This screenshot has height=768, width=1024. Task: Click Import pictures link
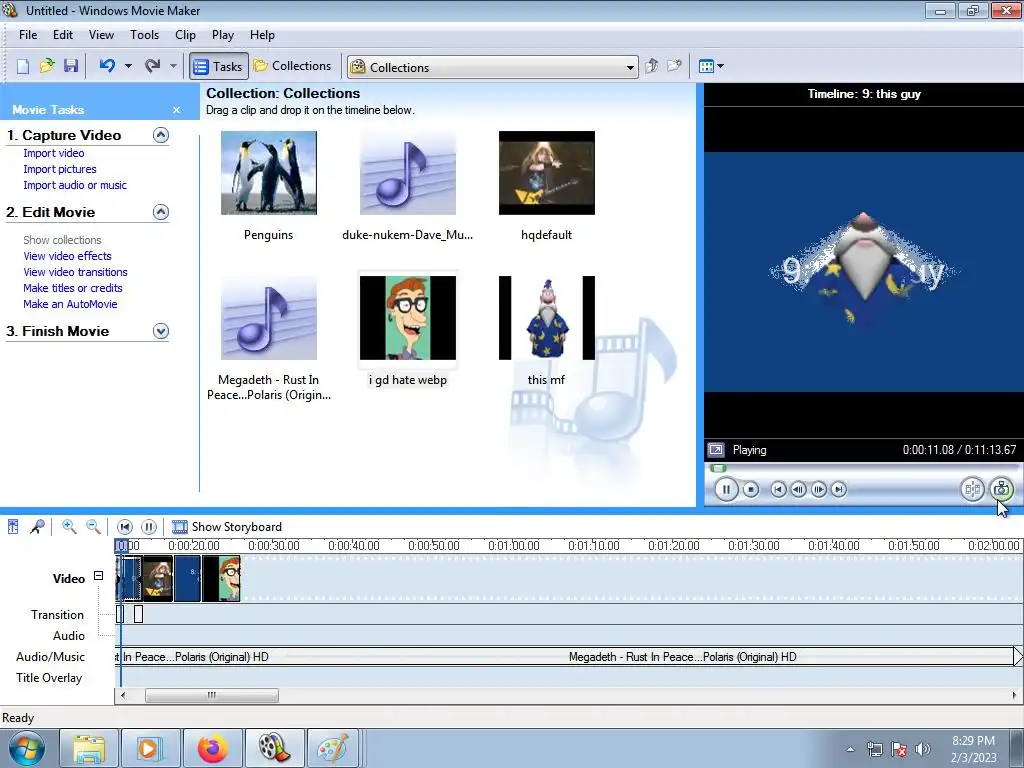pyautogui.click(x=59, y=169)
